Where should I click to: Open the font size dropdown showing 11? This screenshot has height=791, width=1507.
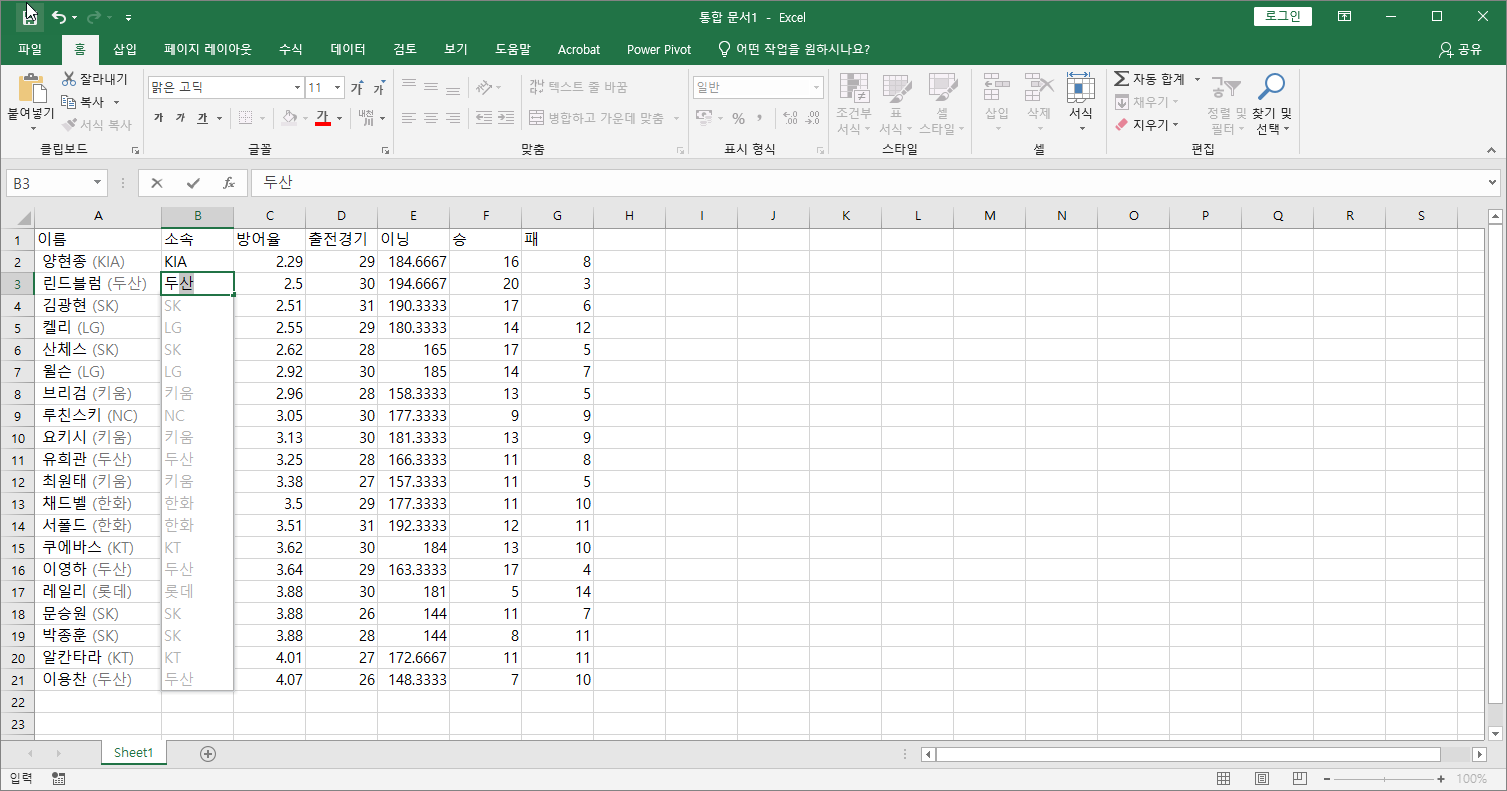(337, 88)
